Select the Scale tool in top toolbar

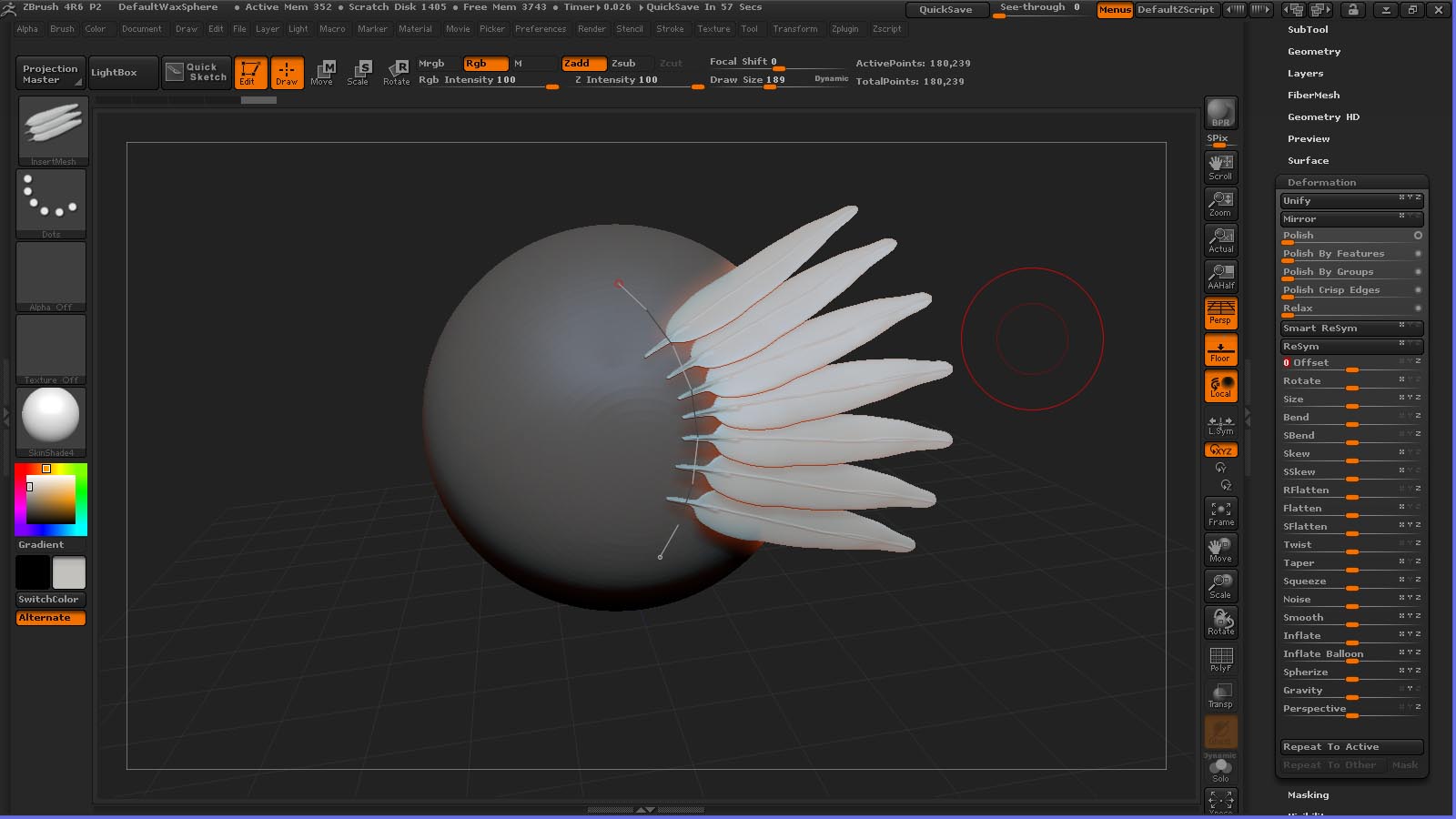click(x=359, y=72)
